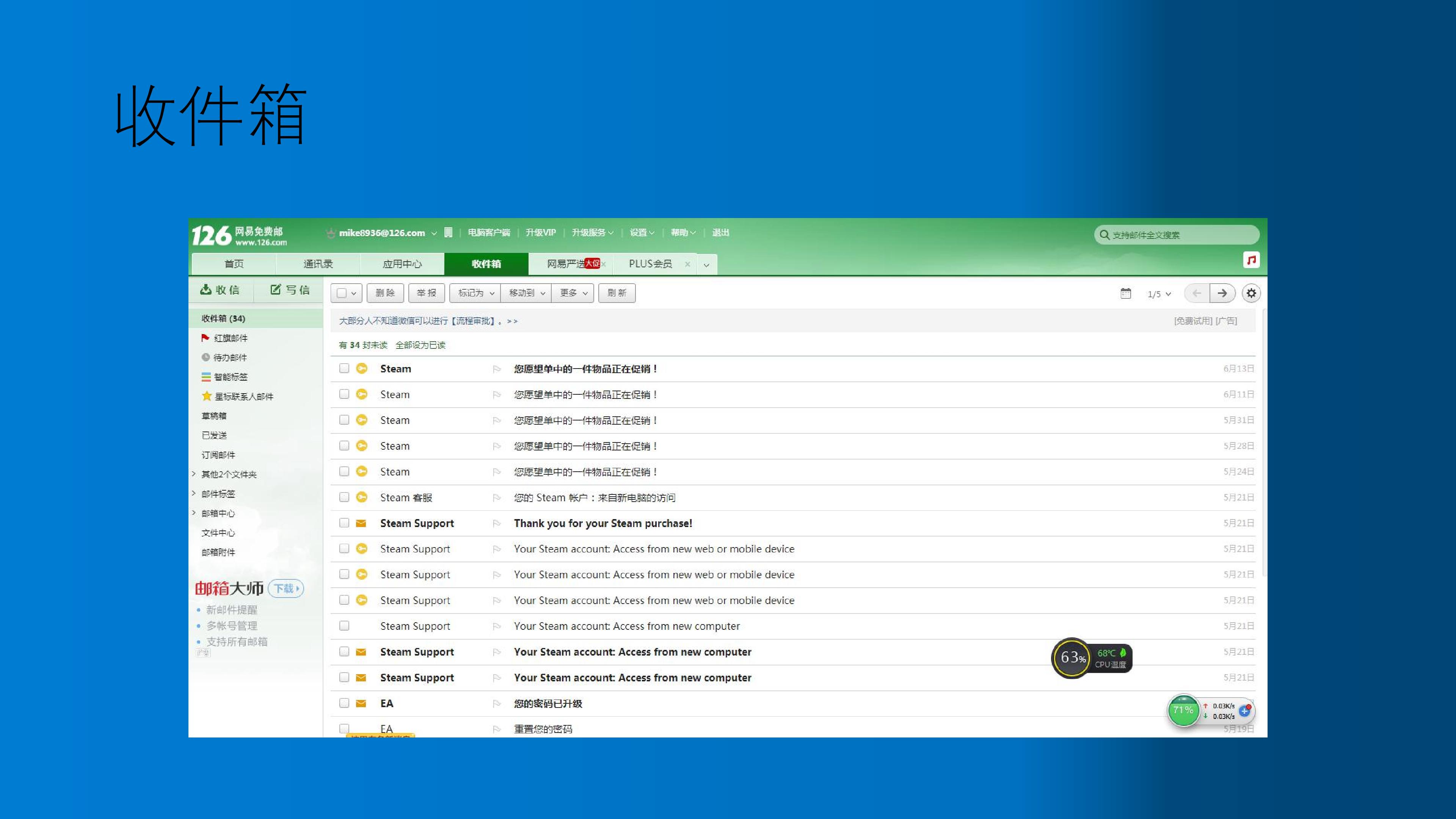
Task: Check the box for the EA password upgraded email
Action: (x=344, y=703)
